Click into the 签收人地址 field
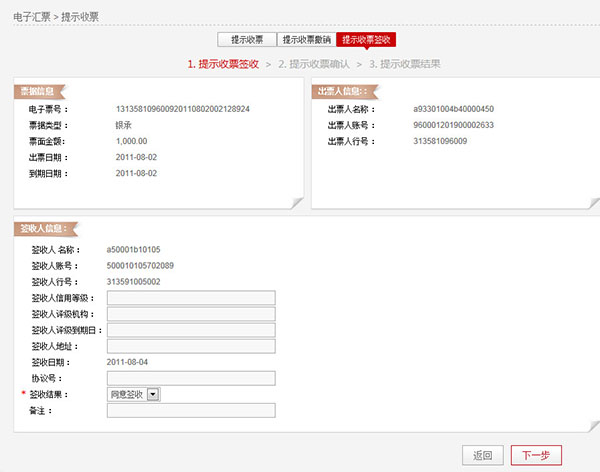Image resolution: width=600 pixels, height=472 pixels. [191, 346]
